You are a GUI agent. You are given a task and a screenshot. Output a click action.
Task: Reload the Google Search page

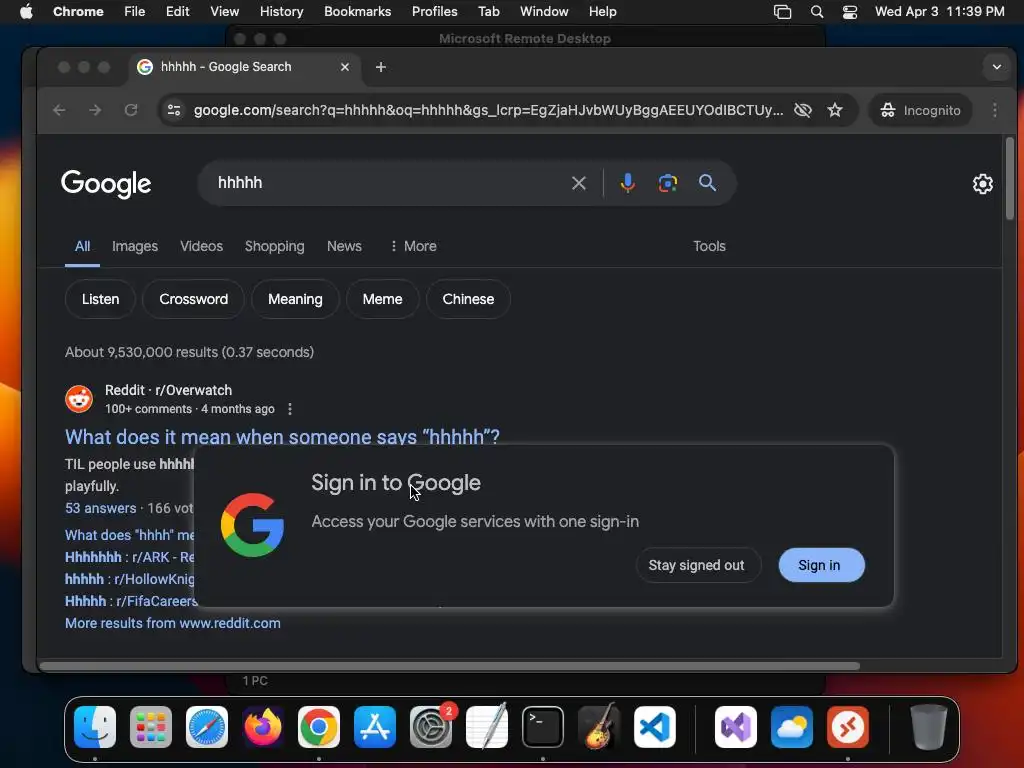click(x=131, y=110)
